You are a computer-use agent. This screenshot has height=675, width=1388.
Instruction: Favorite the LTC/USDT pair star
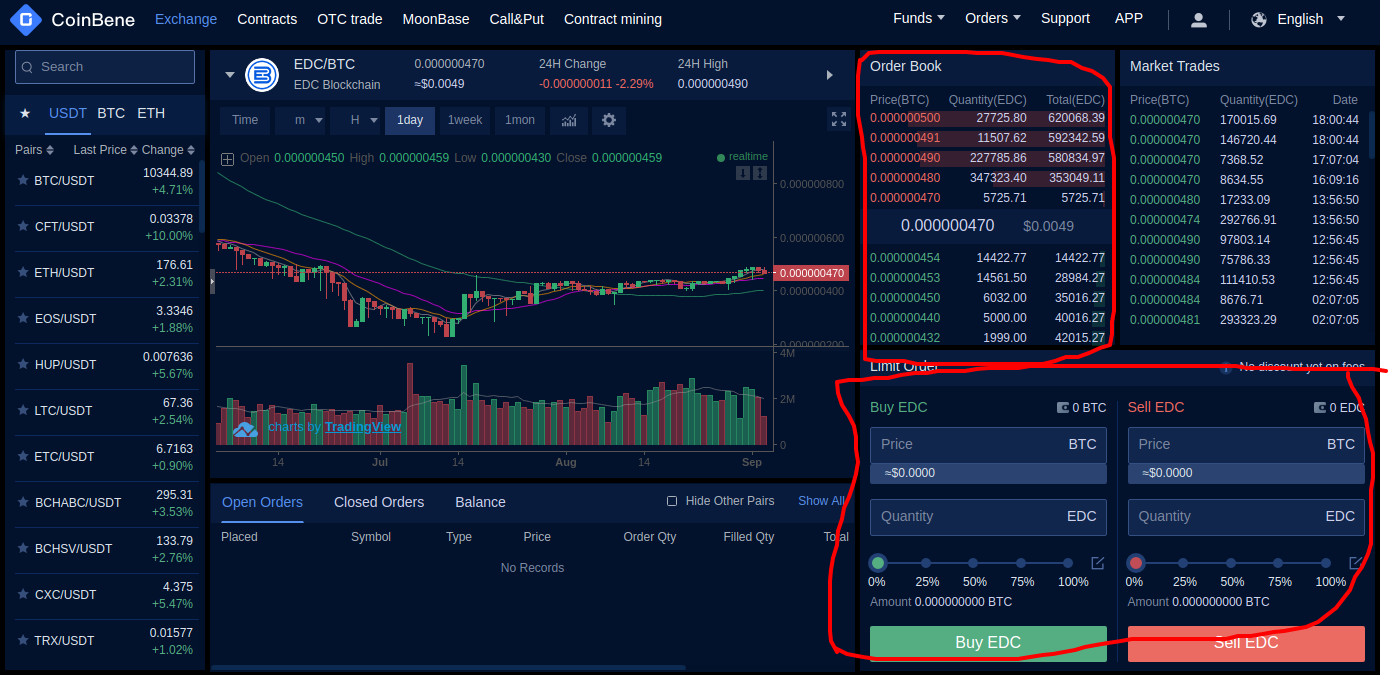(x=23, y=411)
